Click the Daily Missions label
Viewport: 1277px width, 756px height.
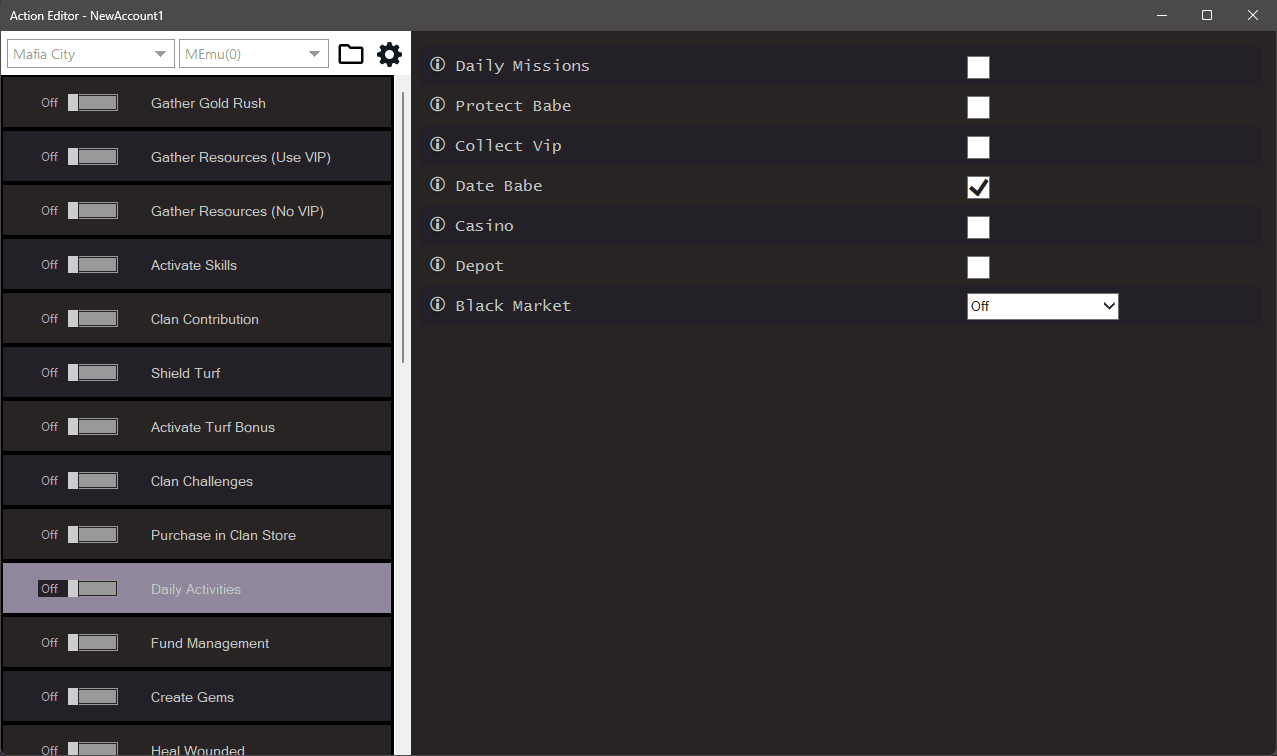[522, 66]
